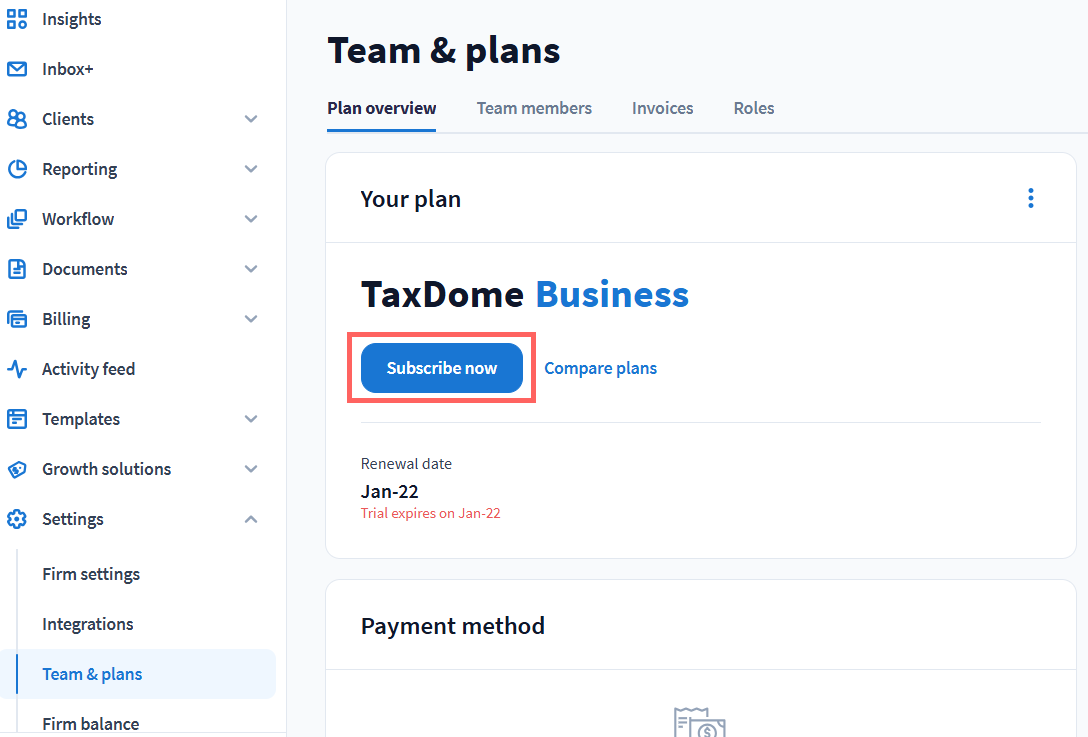Open the Invoices tab
This screenshot has width=1088, height=737.
[x=662, y=108]
